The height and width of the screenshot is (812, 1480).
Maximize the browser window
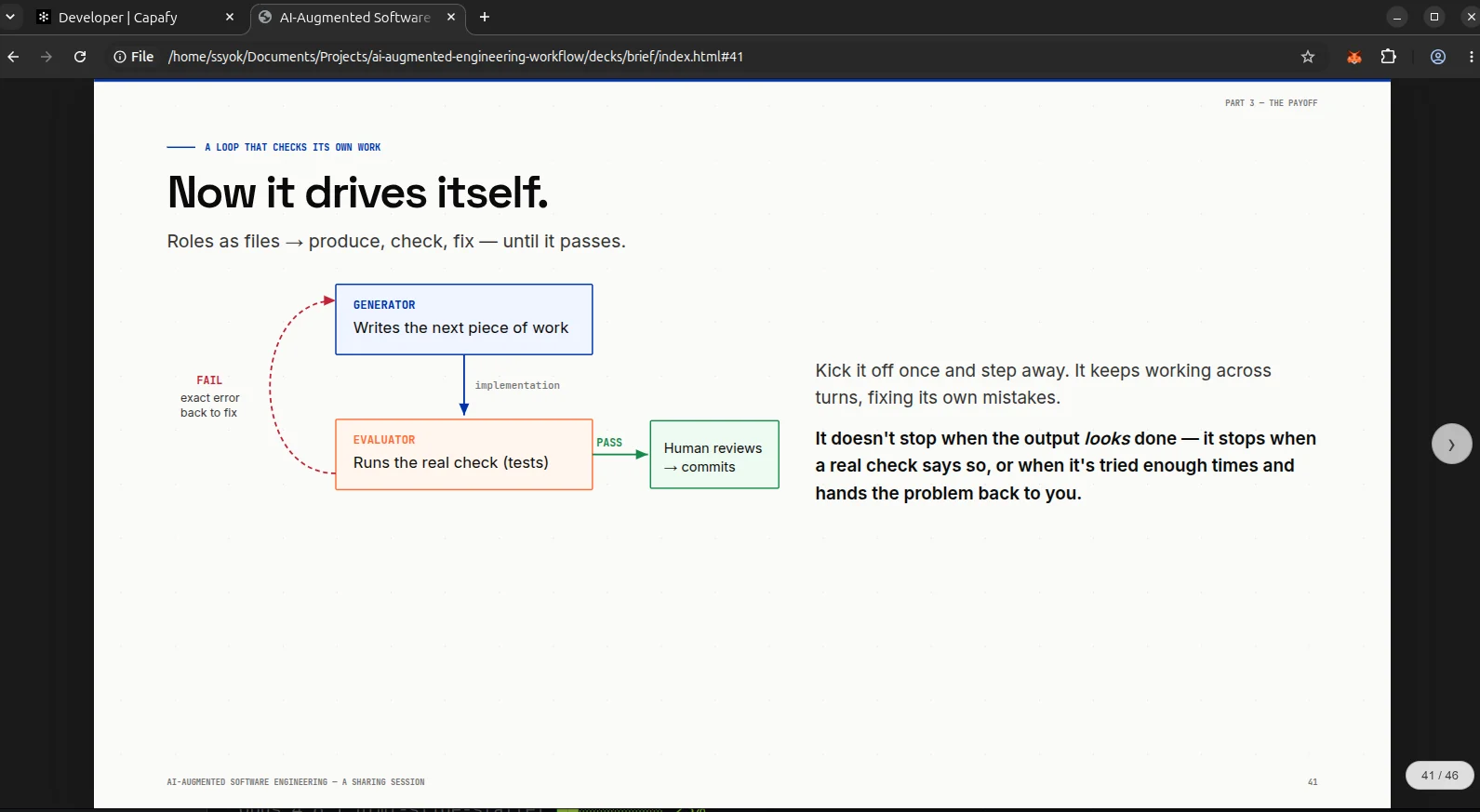tap(1434, 17)
